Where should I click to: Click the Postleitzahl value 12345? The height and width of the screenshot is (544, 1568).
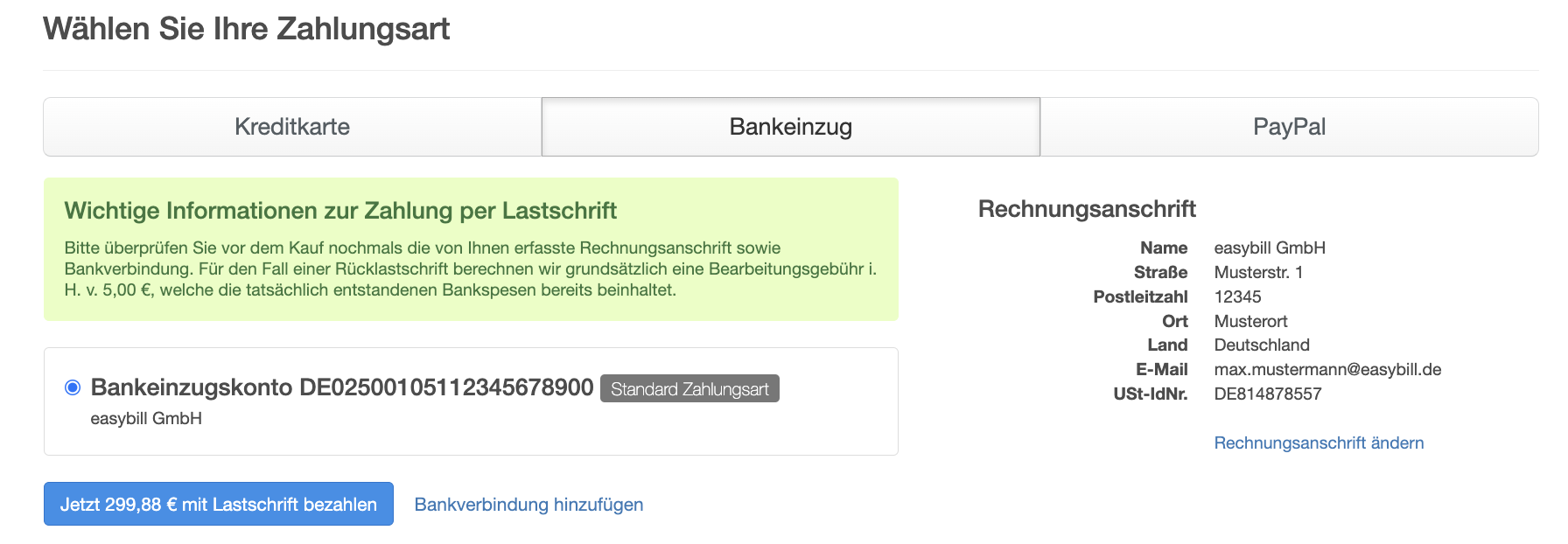coord(1237,296)
